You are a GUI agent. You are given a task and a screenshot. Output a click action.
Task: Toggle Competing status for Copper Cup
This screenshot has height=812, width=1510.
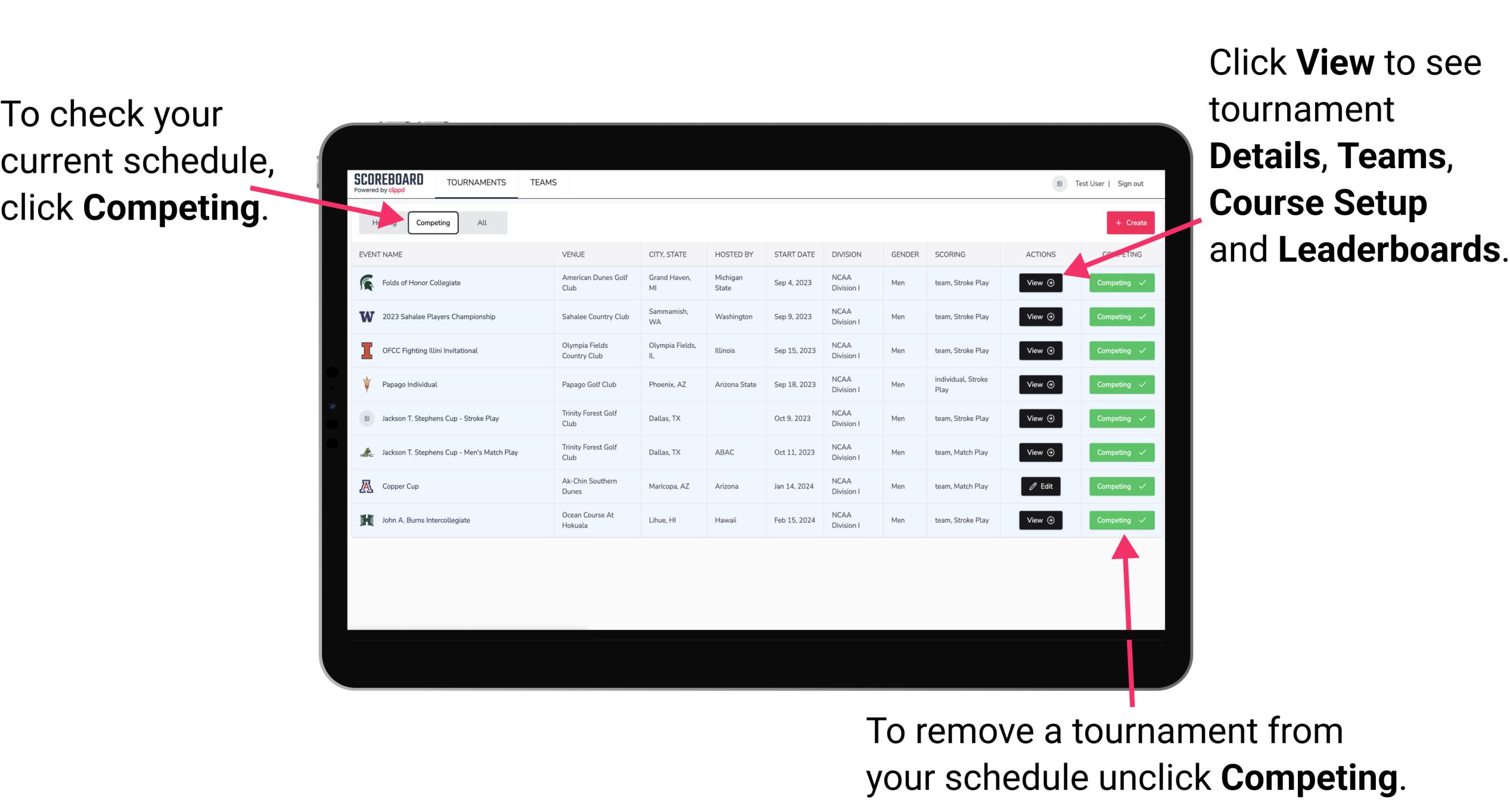pyautogui.click(x=1118, y=486)
